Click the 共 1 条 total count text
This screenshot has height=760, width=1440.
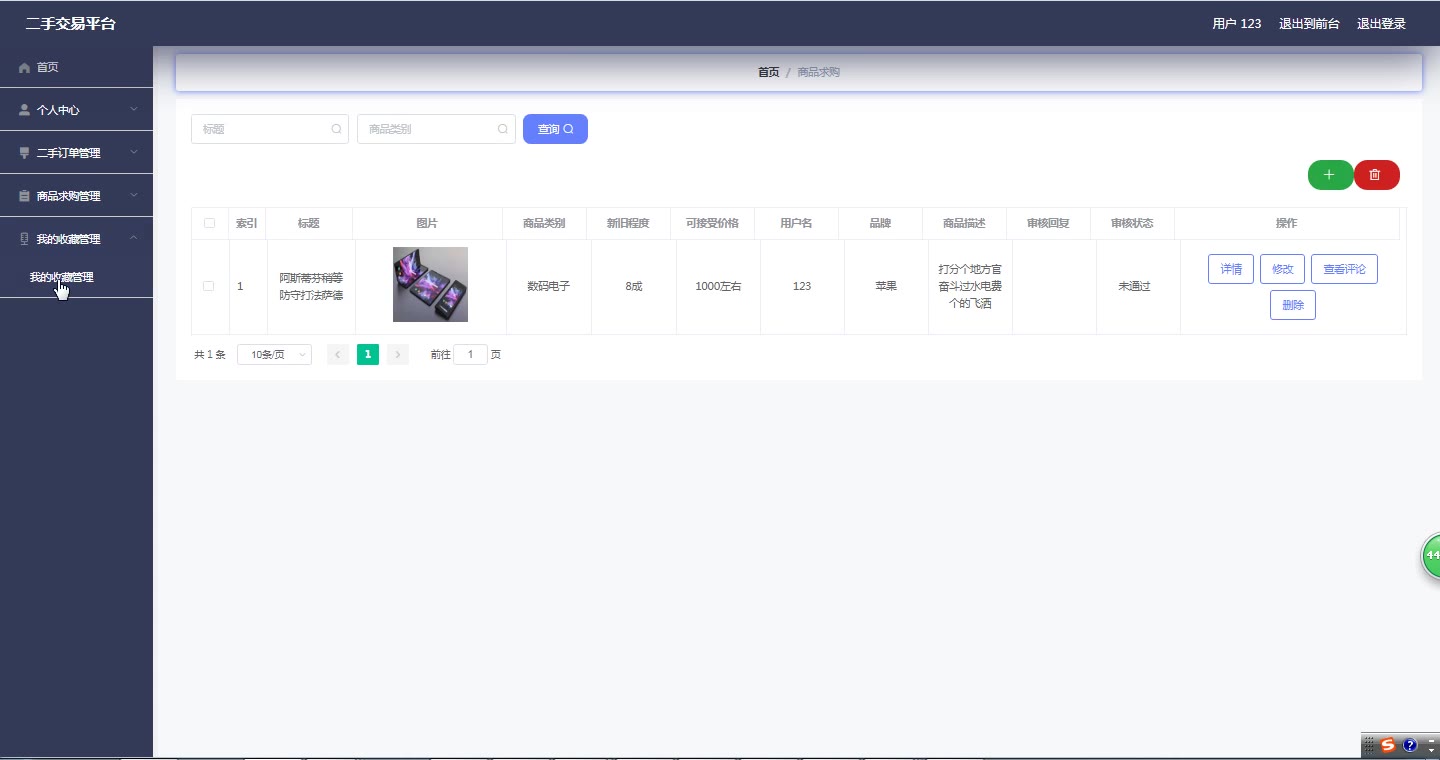(x=210, y=355)
